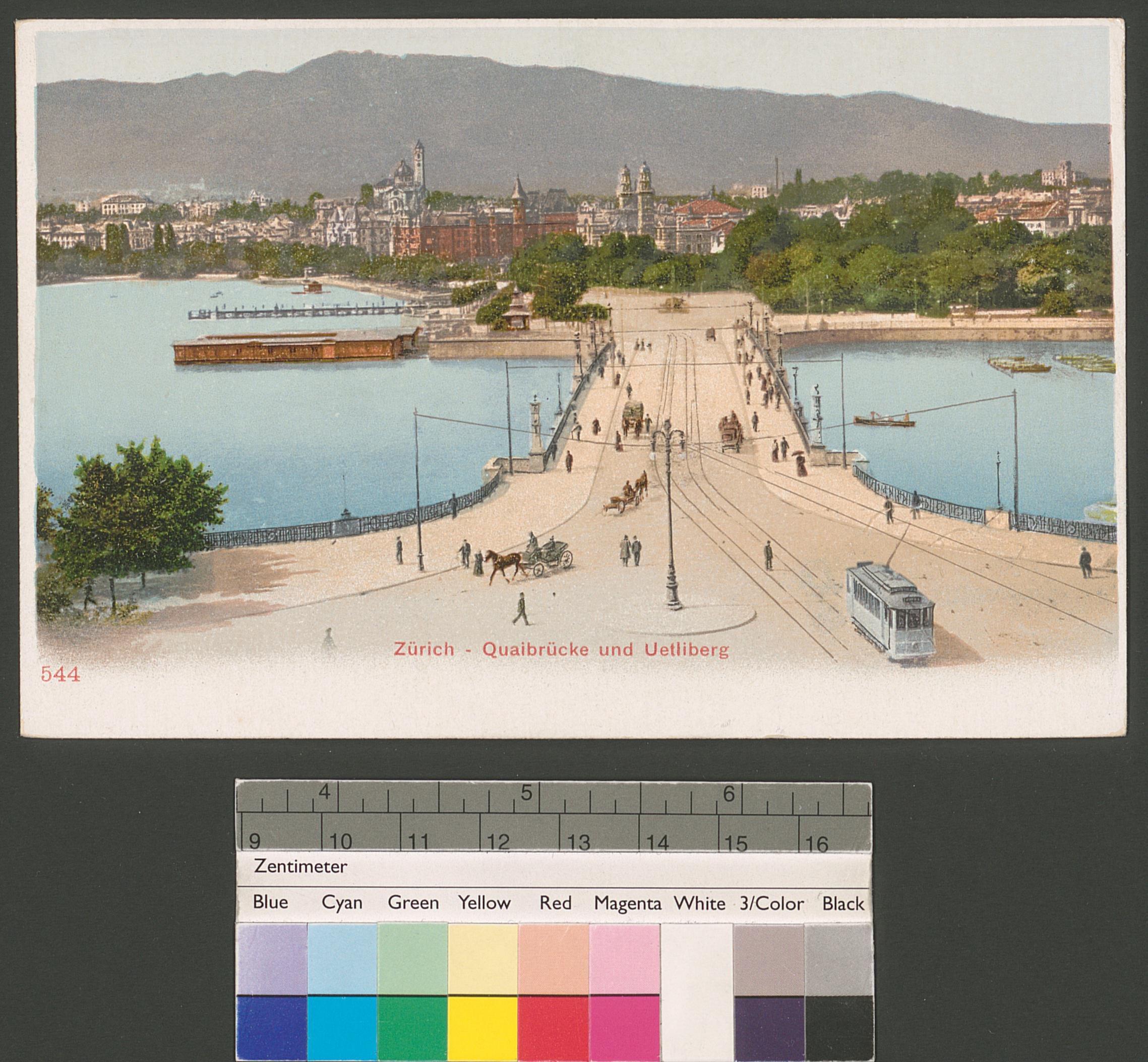
Task: Click the caption 'Zürich - Quaibrücke und Uetliberg'
Action: [561, 650]
